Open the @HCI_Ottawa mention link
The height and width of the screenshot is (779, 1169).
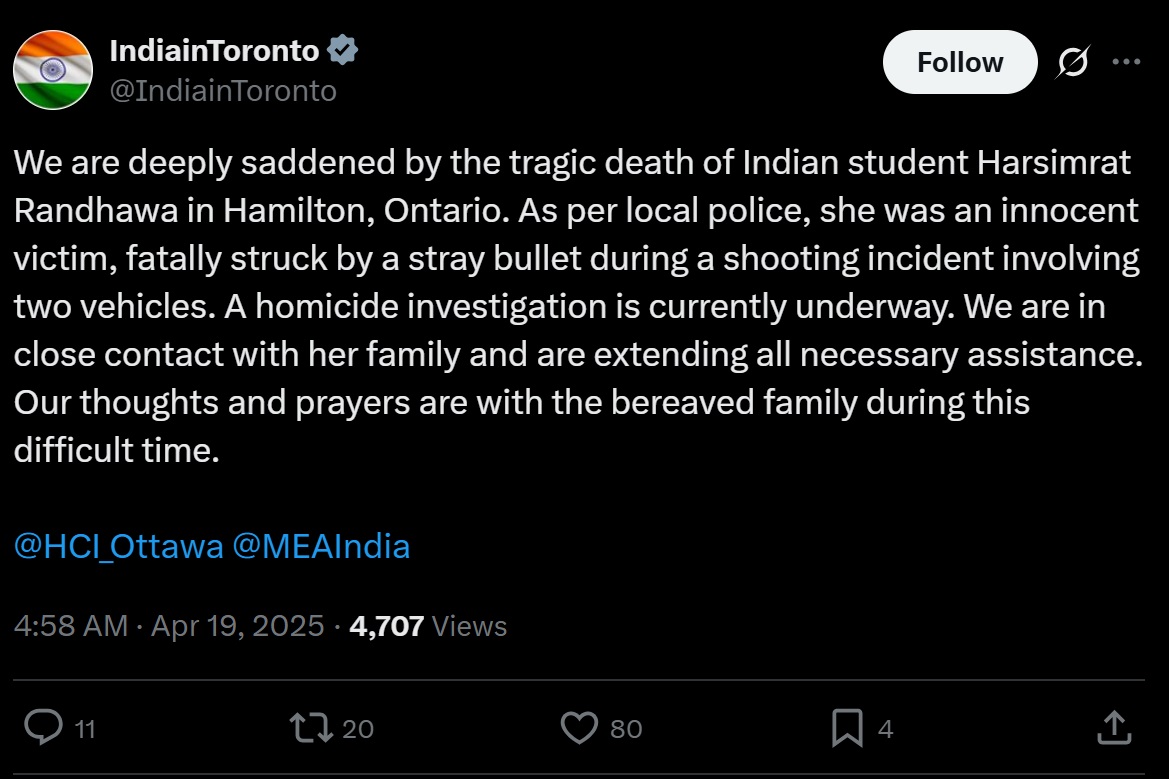(x=118, y=547)
